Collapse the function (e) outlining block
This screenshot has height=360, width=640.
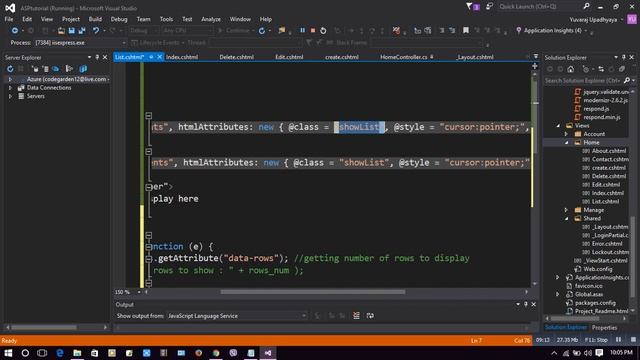click(149, 247)
